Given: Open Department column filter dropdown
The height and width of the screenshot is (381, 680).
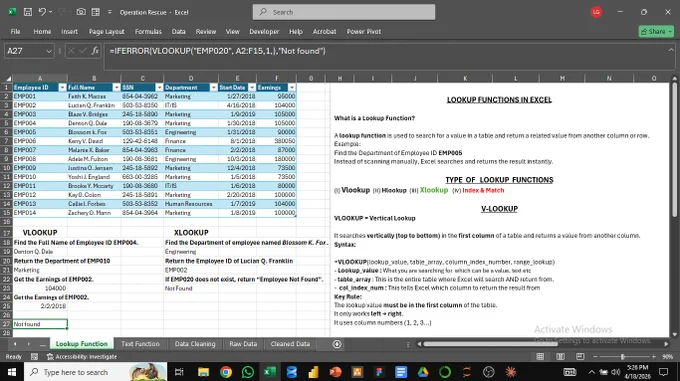Looking at the screenshot, I should (x=213, y=88).
